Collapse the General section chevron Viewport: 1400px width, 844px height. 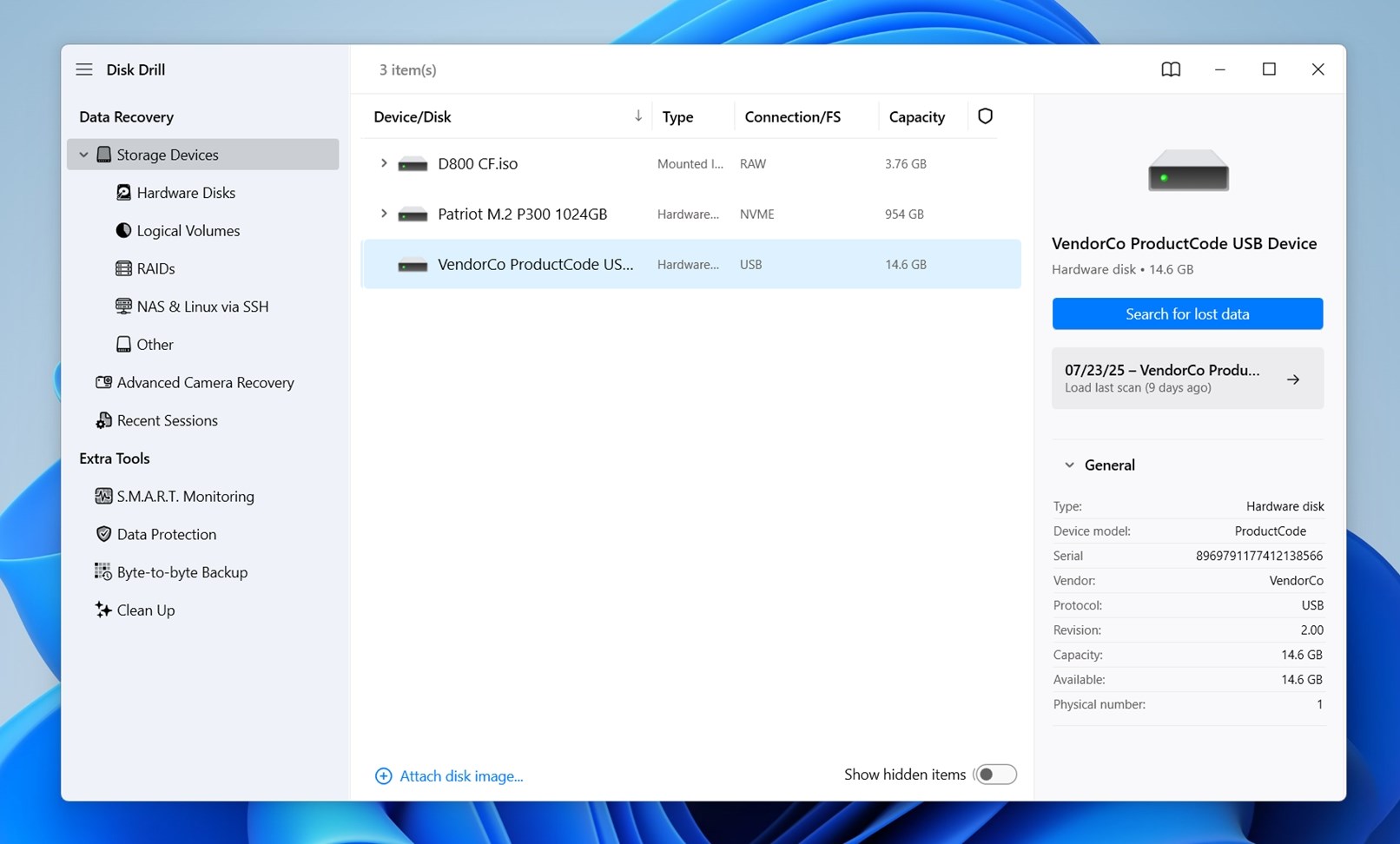click(x=1069, y=465)
